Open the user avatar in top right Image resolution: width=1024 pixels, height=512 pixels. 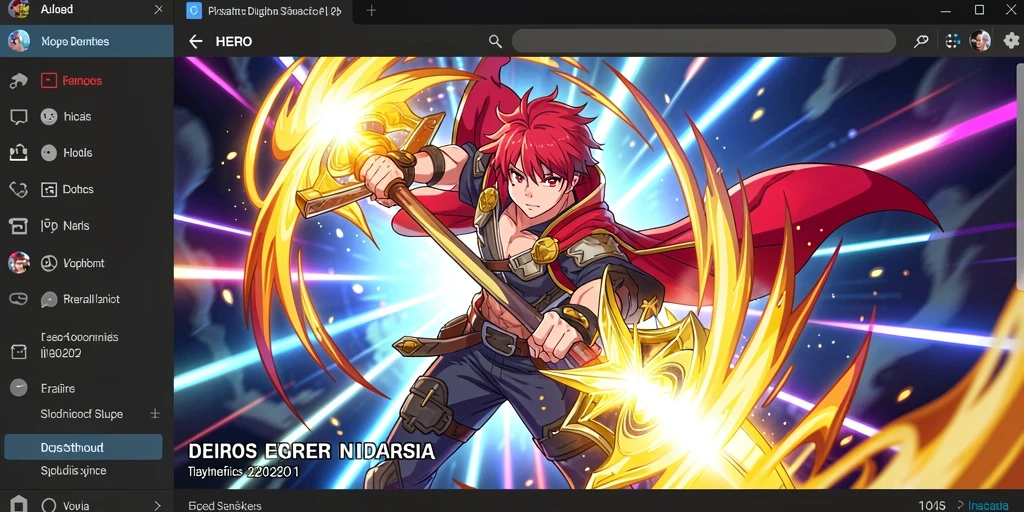980,40
